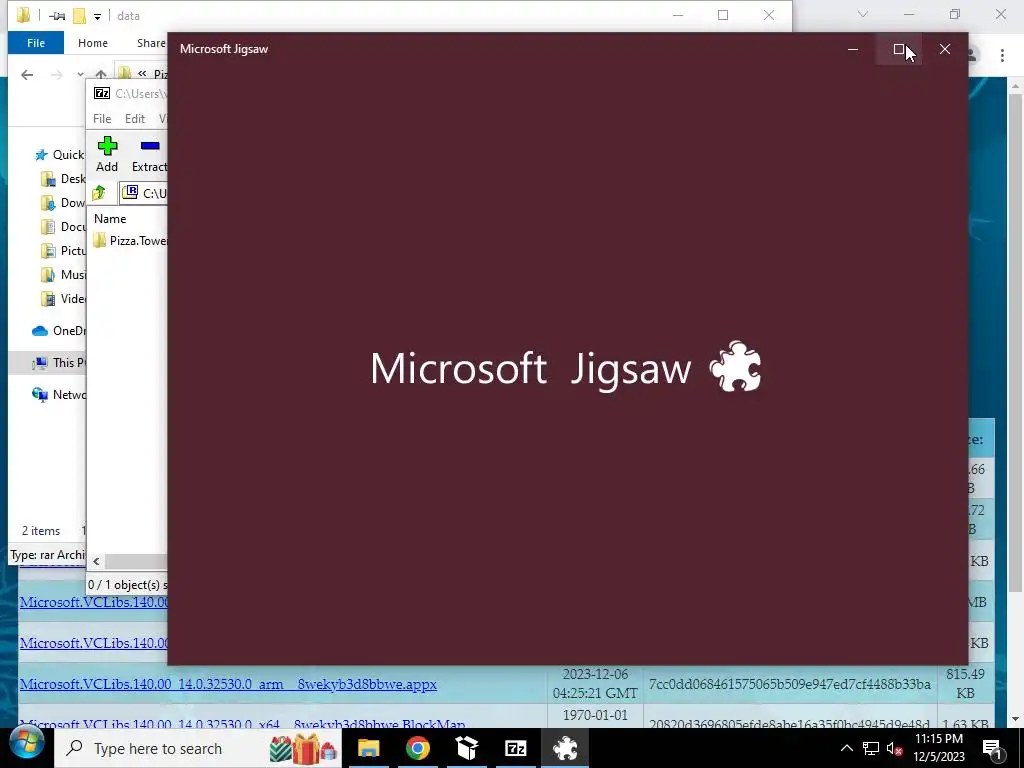Open the Quick Access toolbar customize dropdown
This screenshot has width=1024, height=768.
click(x=97, y=16)
